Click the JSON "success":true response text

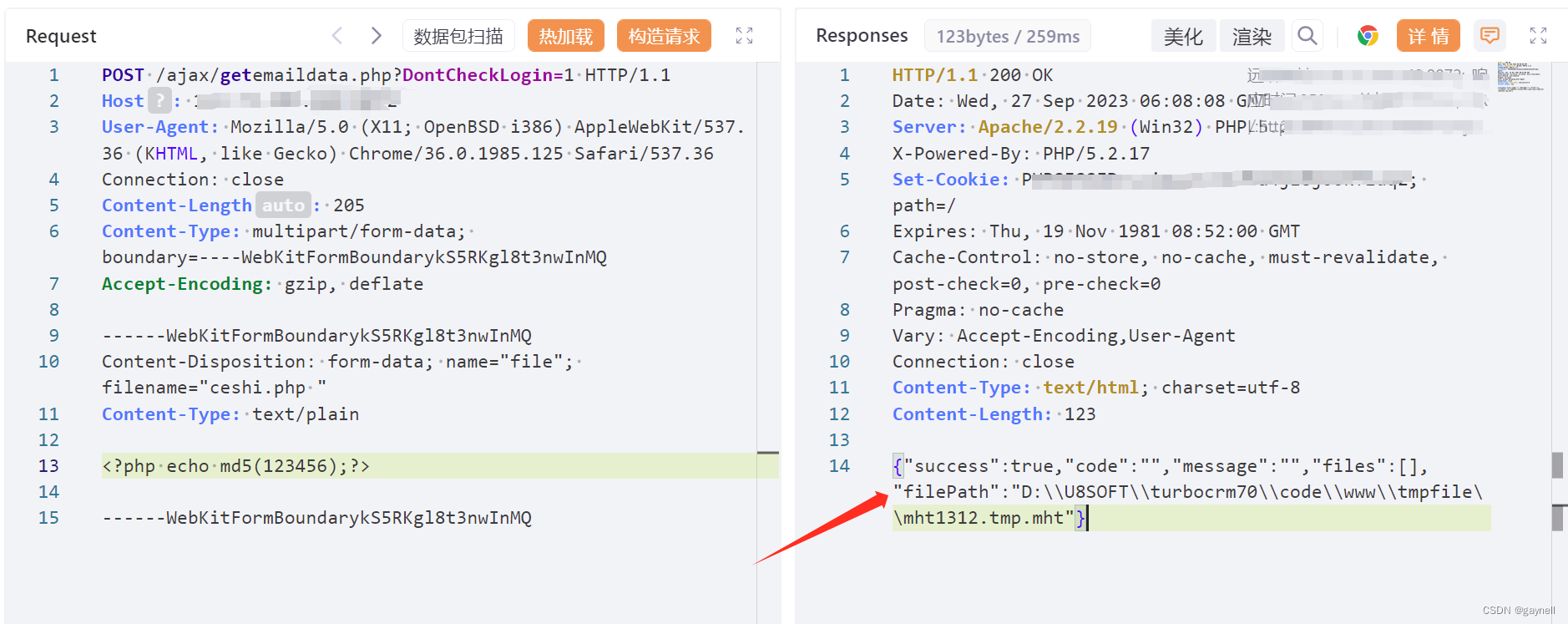pos(979,465)
